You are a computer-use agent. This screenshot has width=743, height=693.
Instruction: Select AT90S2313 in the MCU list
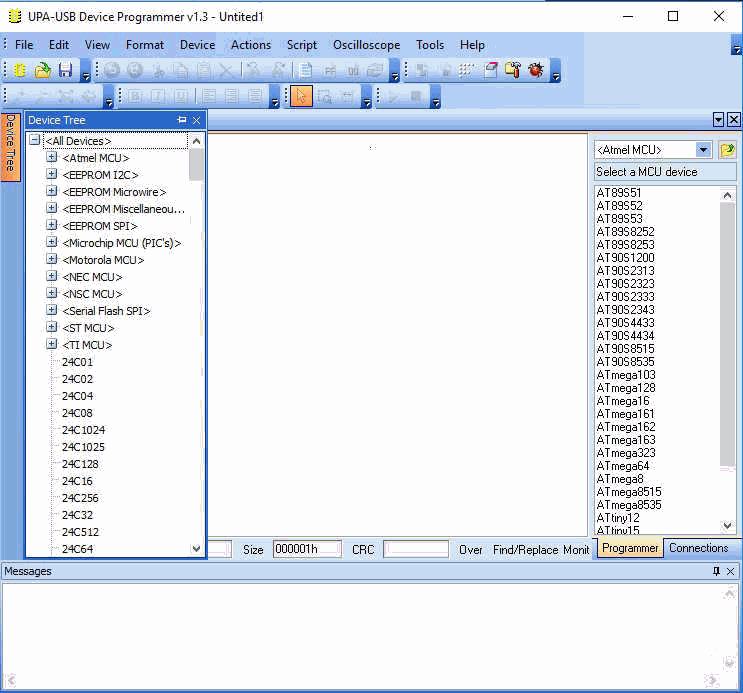[x=625, y=271]
